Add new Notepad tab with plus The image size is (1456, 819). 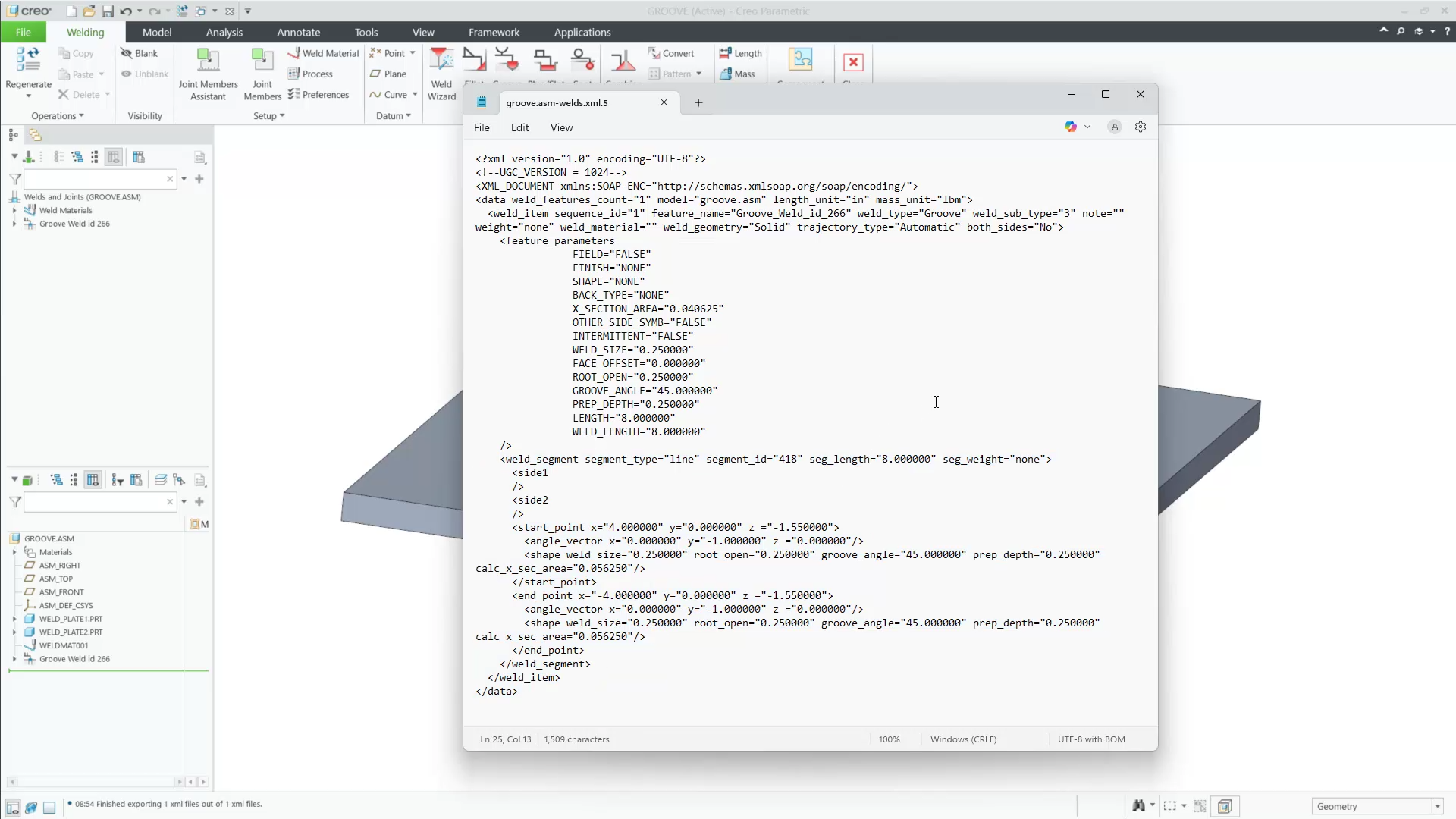click(x=698, y=102)
